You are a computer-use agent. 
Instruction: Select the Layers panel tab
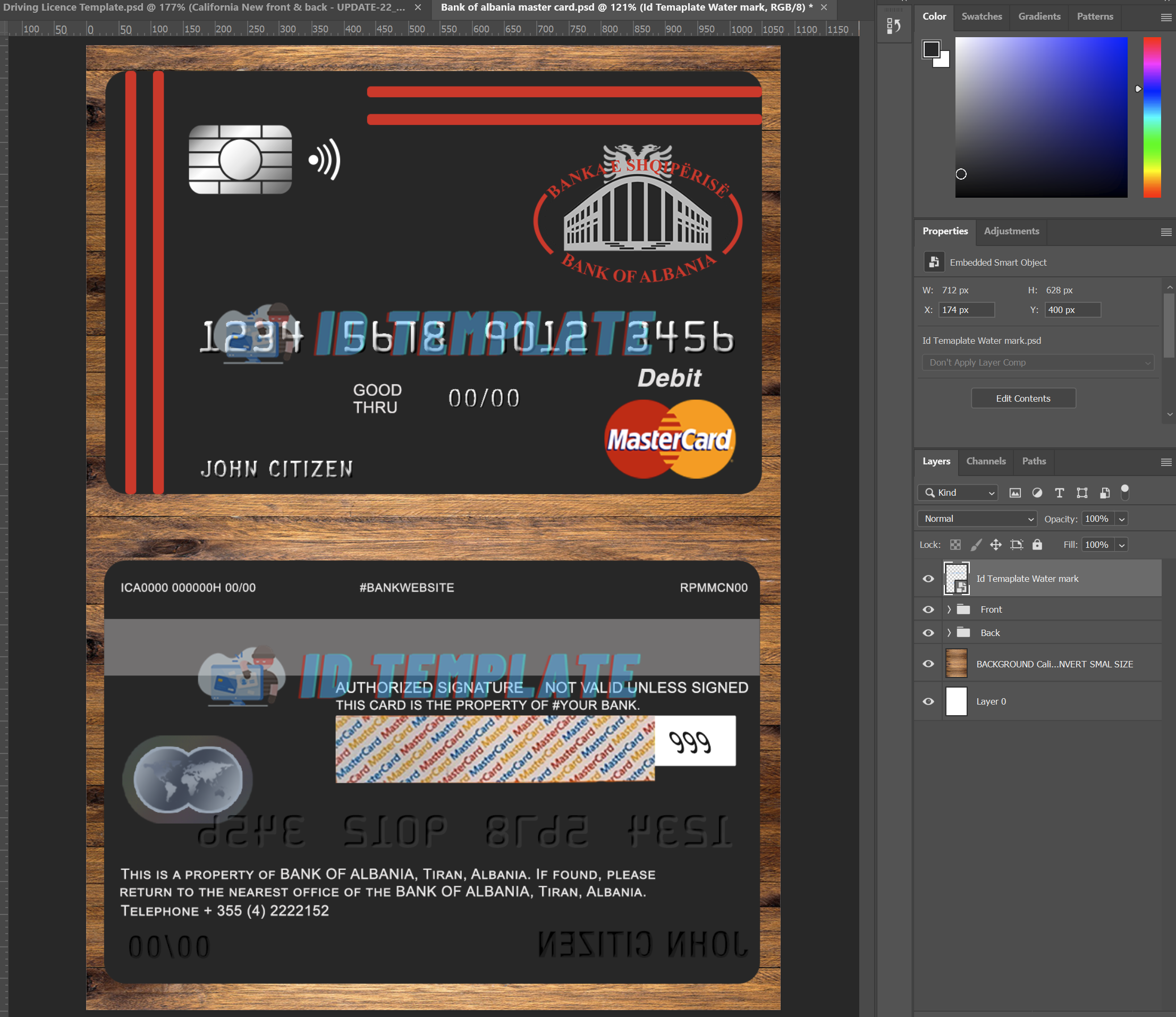coord(936,461)
